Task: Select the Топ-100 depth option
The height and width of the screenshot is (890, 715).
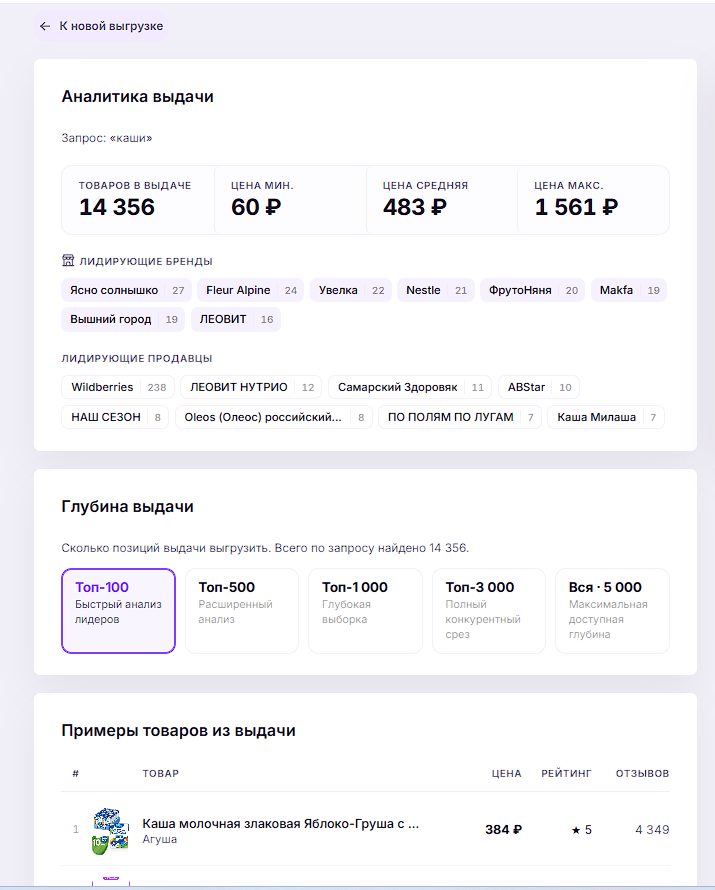Action: coord(119,611)
